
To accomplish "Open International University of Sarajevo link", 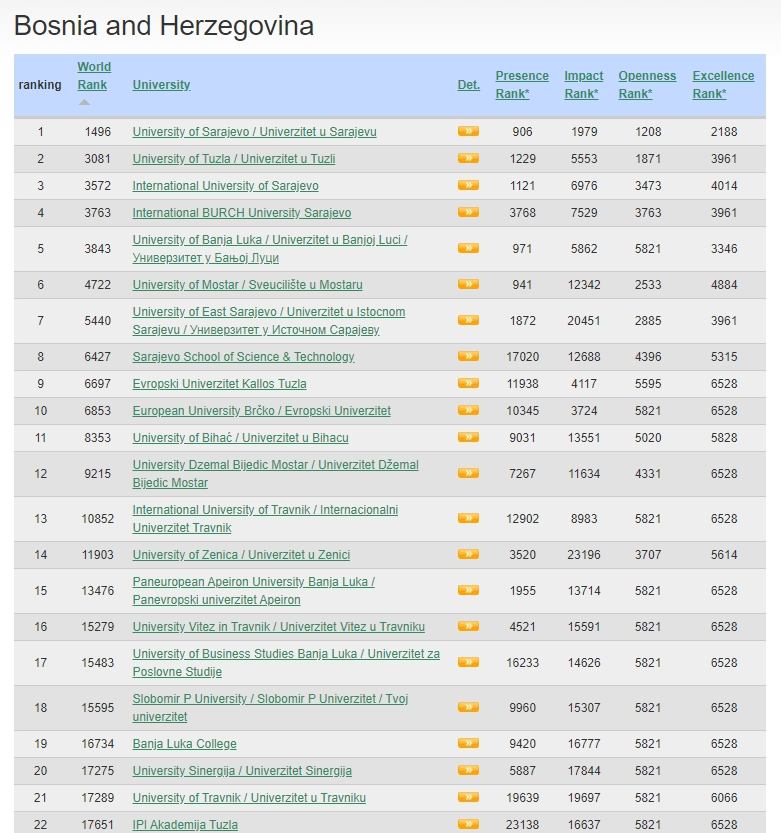I will tap(225, 186).
